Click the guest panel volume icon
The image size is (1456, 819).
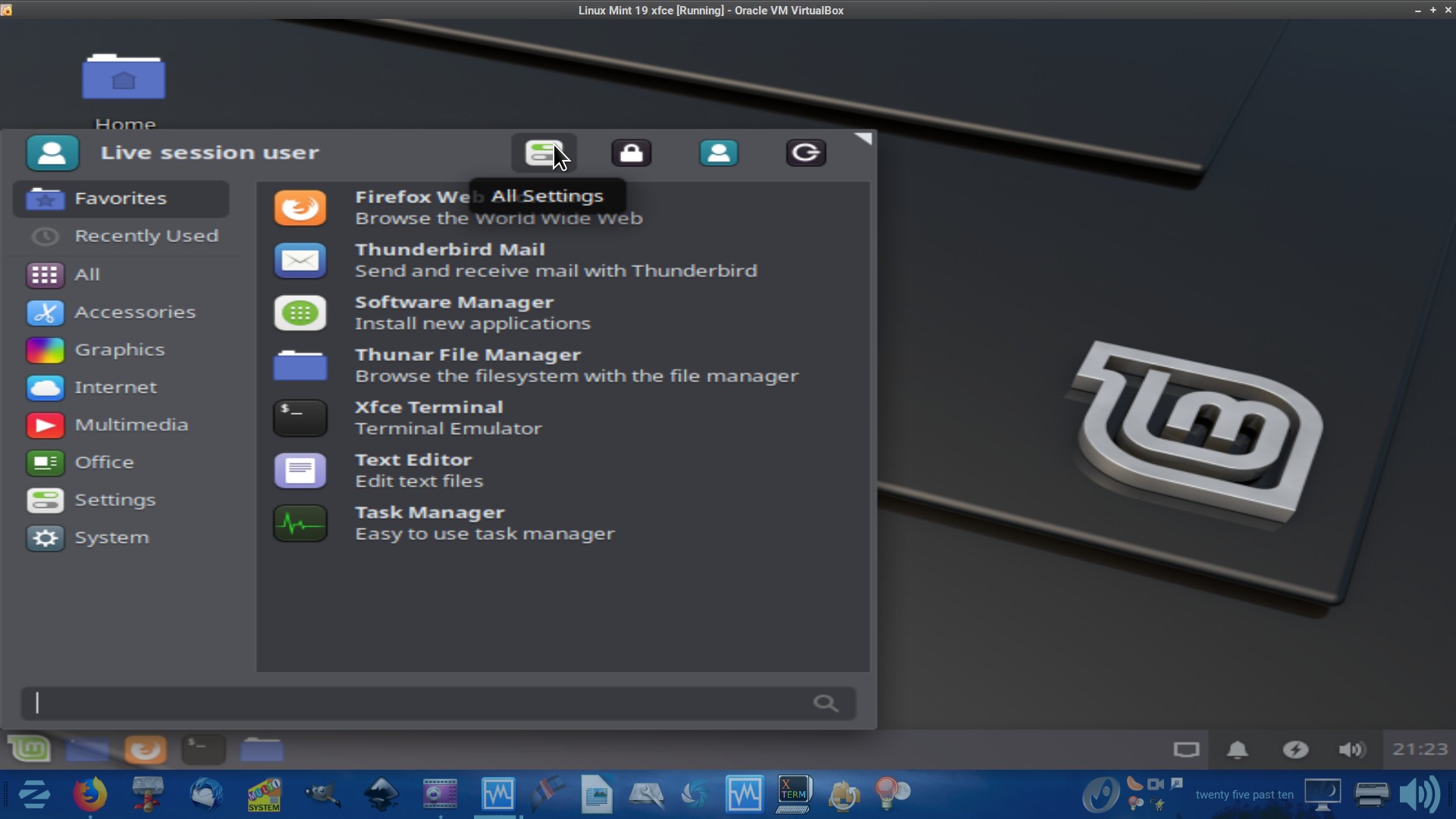point(1351,749)
